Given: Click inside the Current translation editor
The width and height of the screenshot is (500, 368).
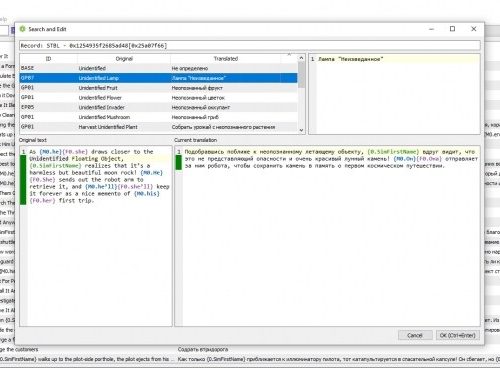Looking at the screenshot, I should [x=327, y=236].
